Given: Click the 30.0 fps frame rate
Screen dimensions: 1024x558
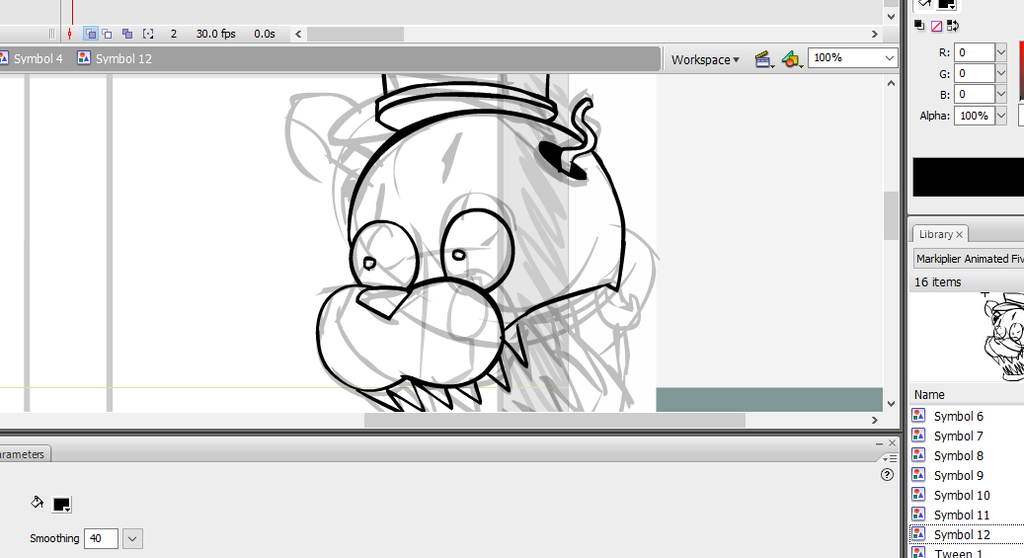Looking at the screenshot, I should [216, 34].
